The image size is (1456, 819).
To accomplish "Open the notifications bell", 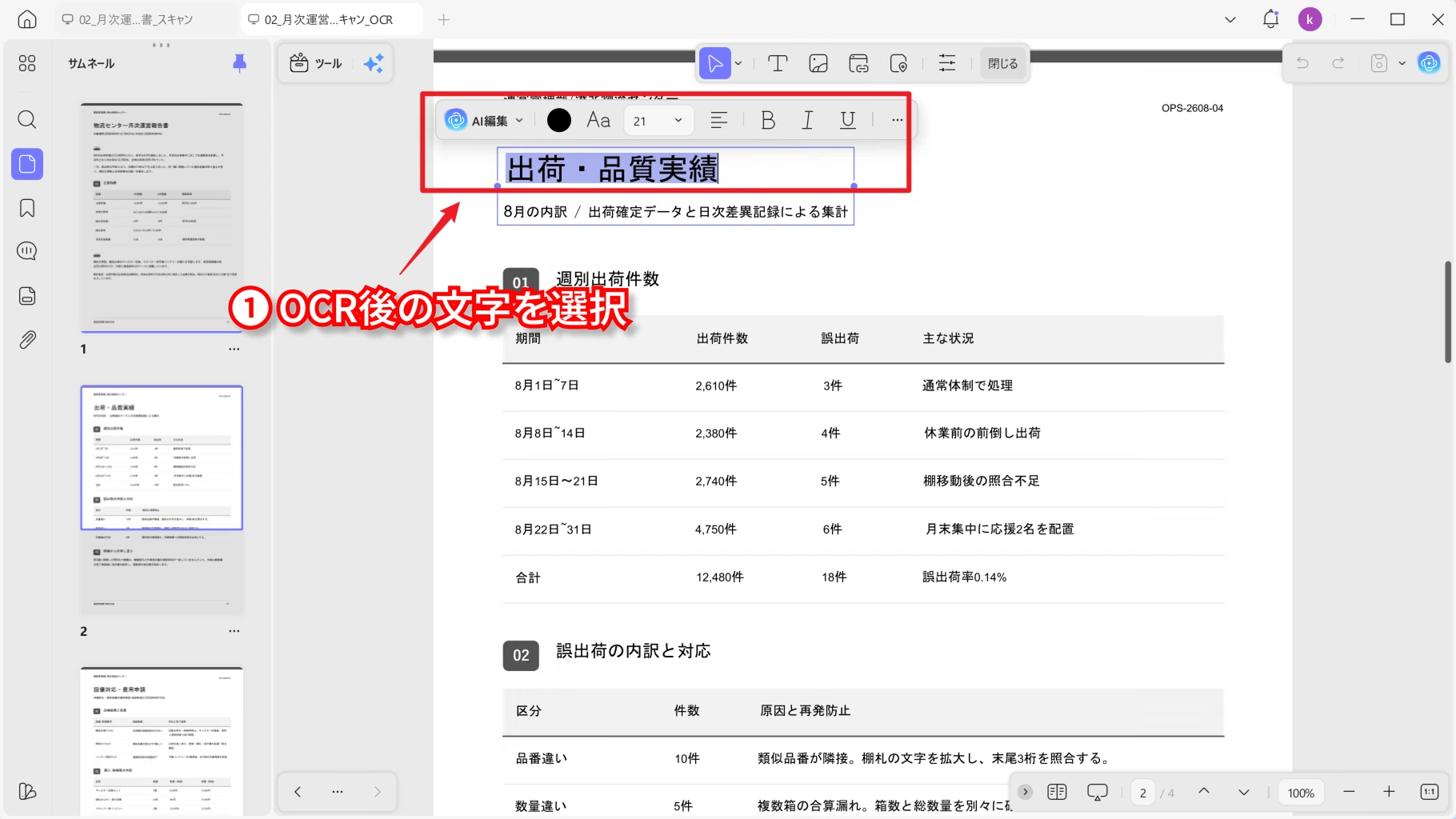I will [x=1270, y=19].
